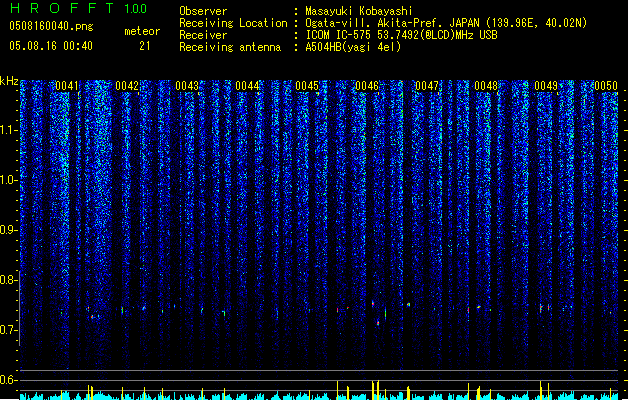Screen dimensions: 629x400
Task: Click the 0042 time marker
Action: (127, 86)
